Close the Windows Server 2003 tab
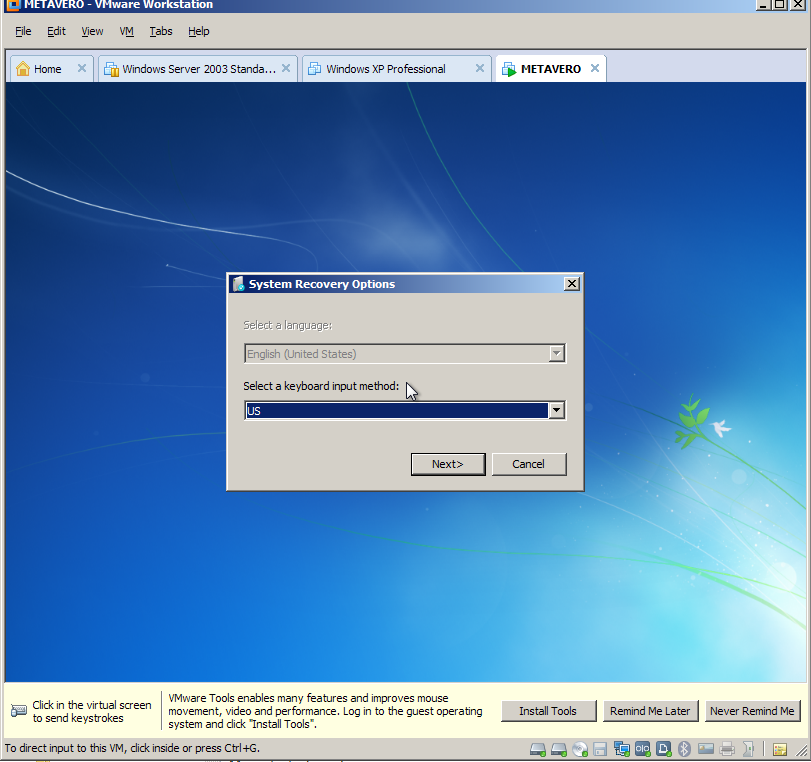 pos(286,68)
